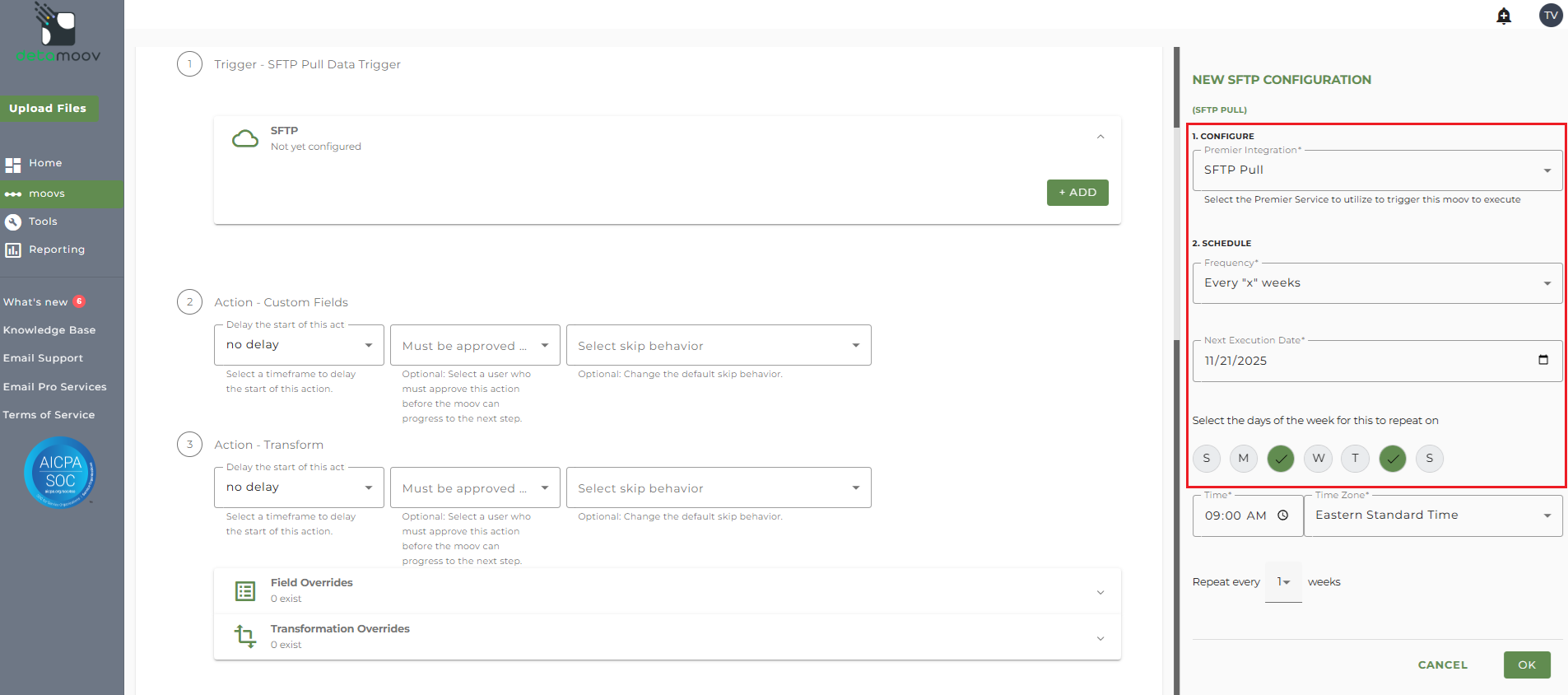Click the clock icon in Time field
The width and height of the screenshot is (1568, 695).
pos(1282,515)
